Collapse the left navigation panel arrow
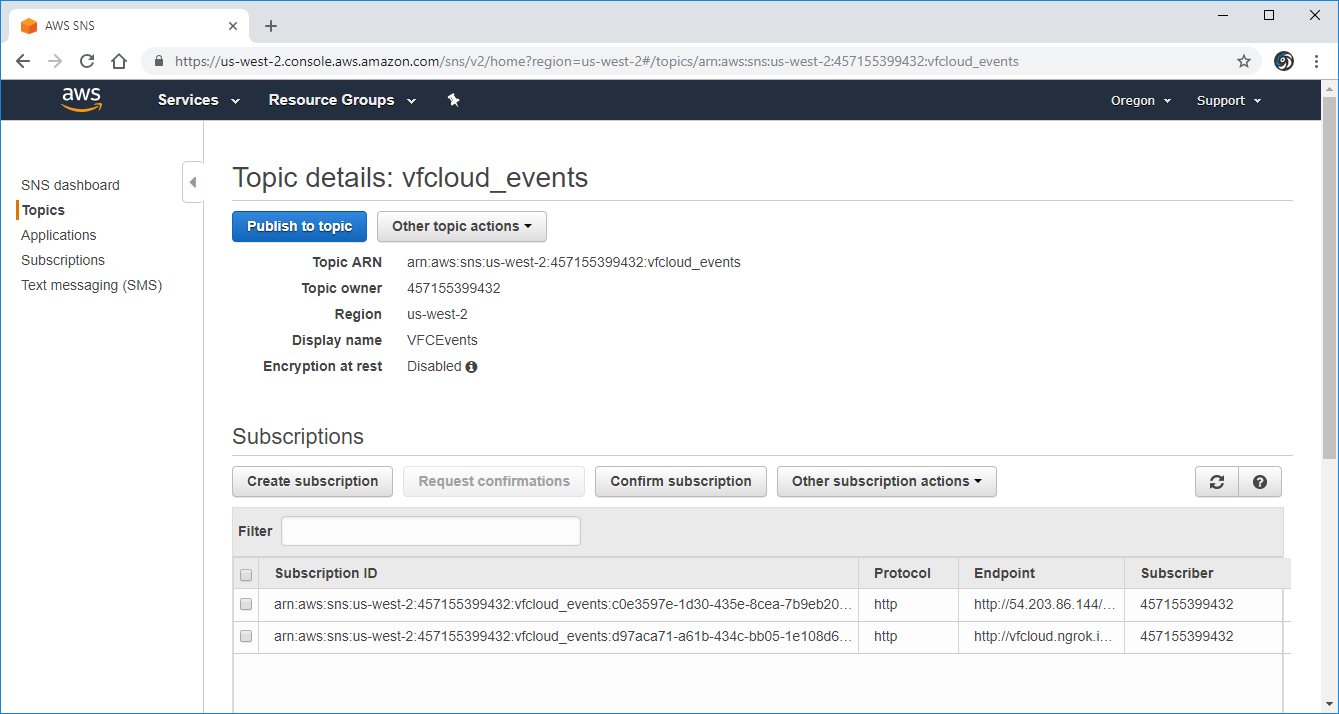Viewport: 1339px width, 714px height. coord(193,182)
